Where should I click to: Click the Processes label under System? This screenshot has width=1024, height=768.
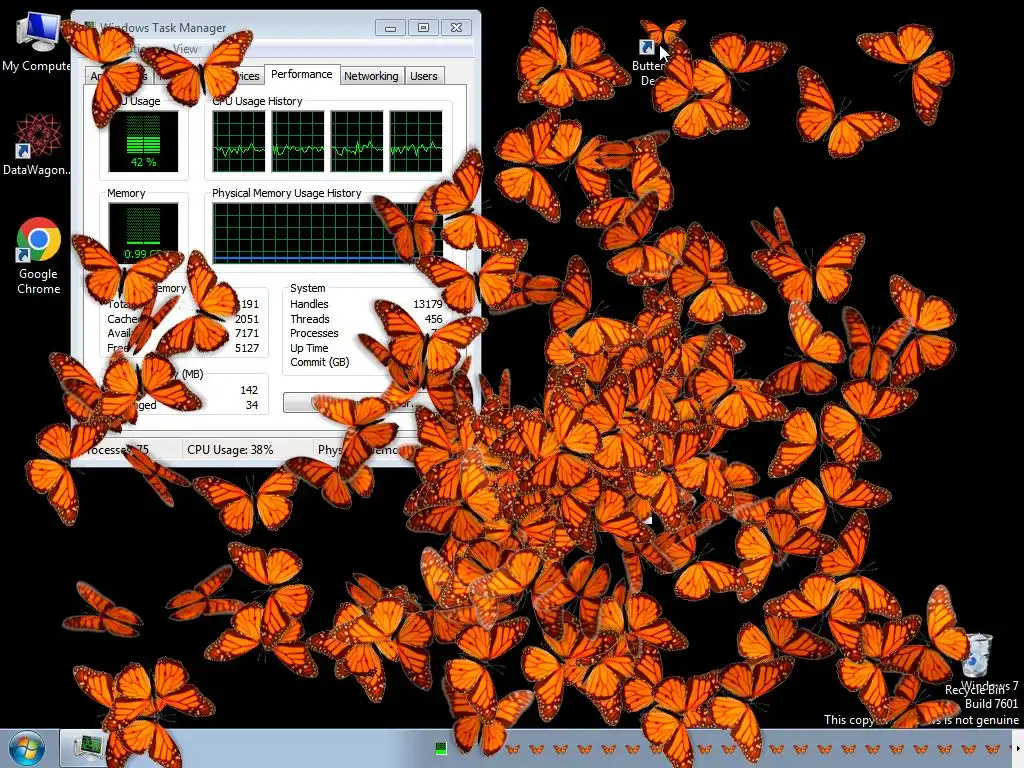[x=314, y=333]
